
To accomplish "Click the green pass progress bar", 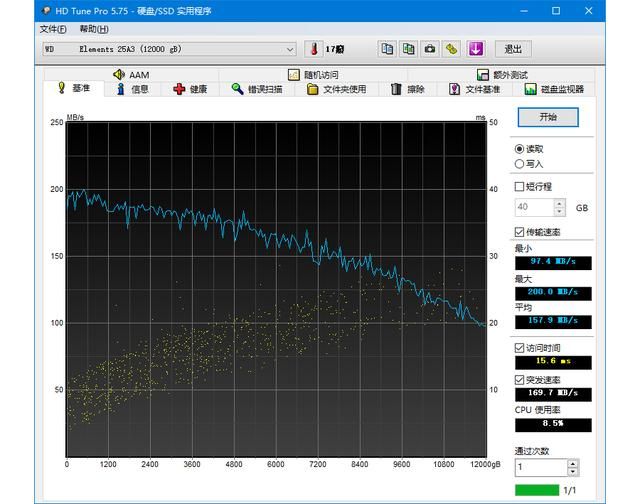I will click(537, 490).
